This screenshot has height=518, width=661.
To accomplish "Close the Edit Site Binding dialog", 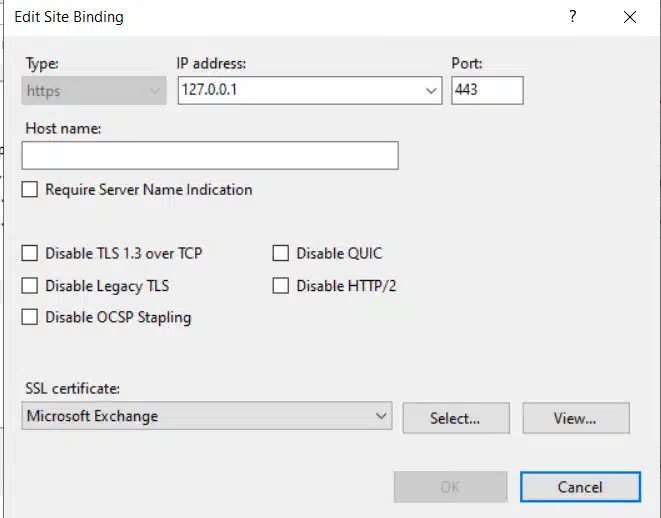I will click(x=629, y=17).
